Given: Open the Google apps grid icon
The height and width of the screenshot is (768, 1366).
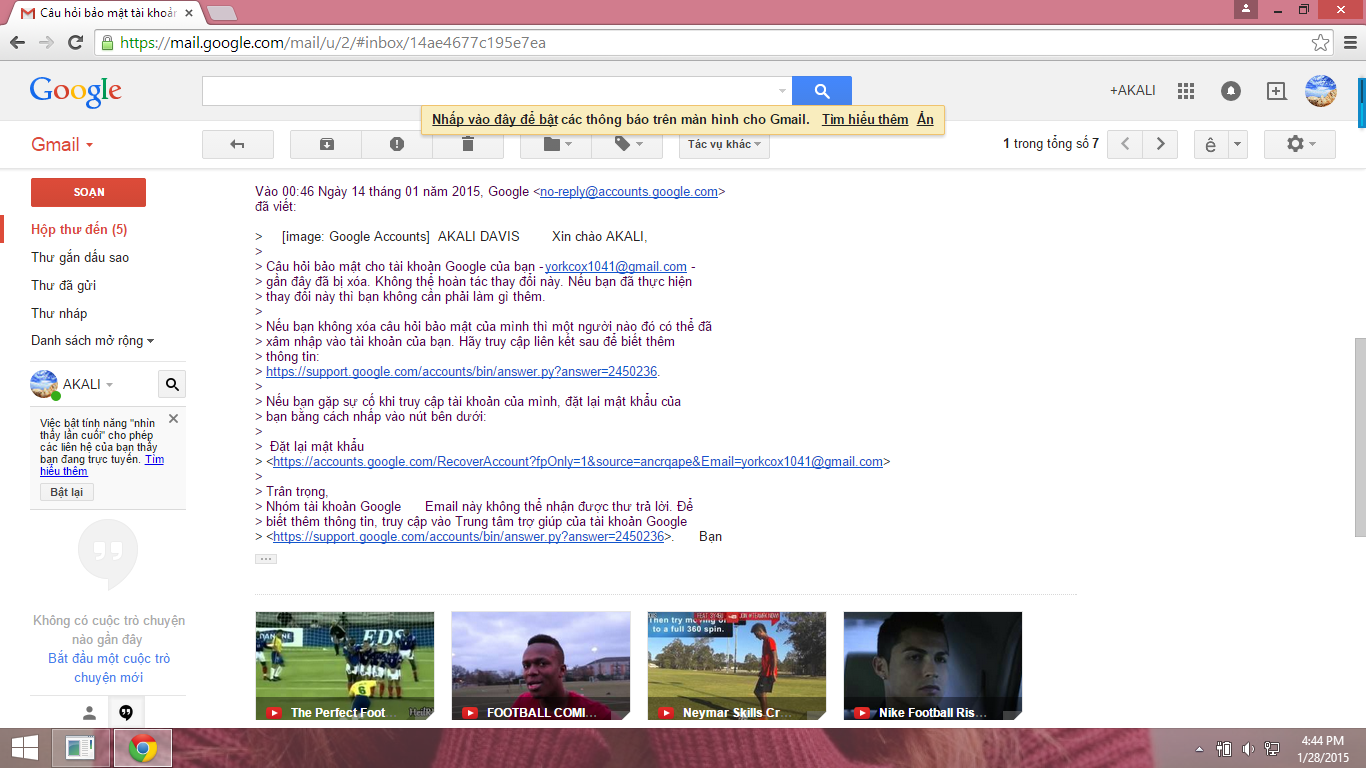Looking at the screenshot, I should [x=1186, y=91].
